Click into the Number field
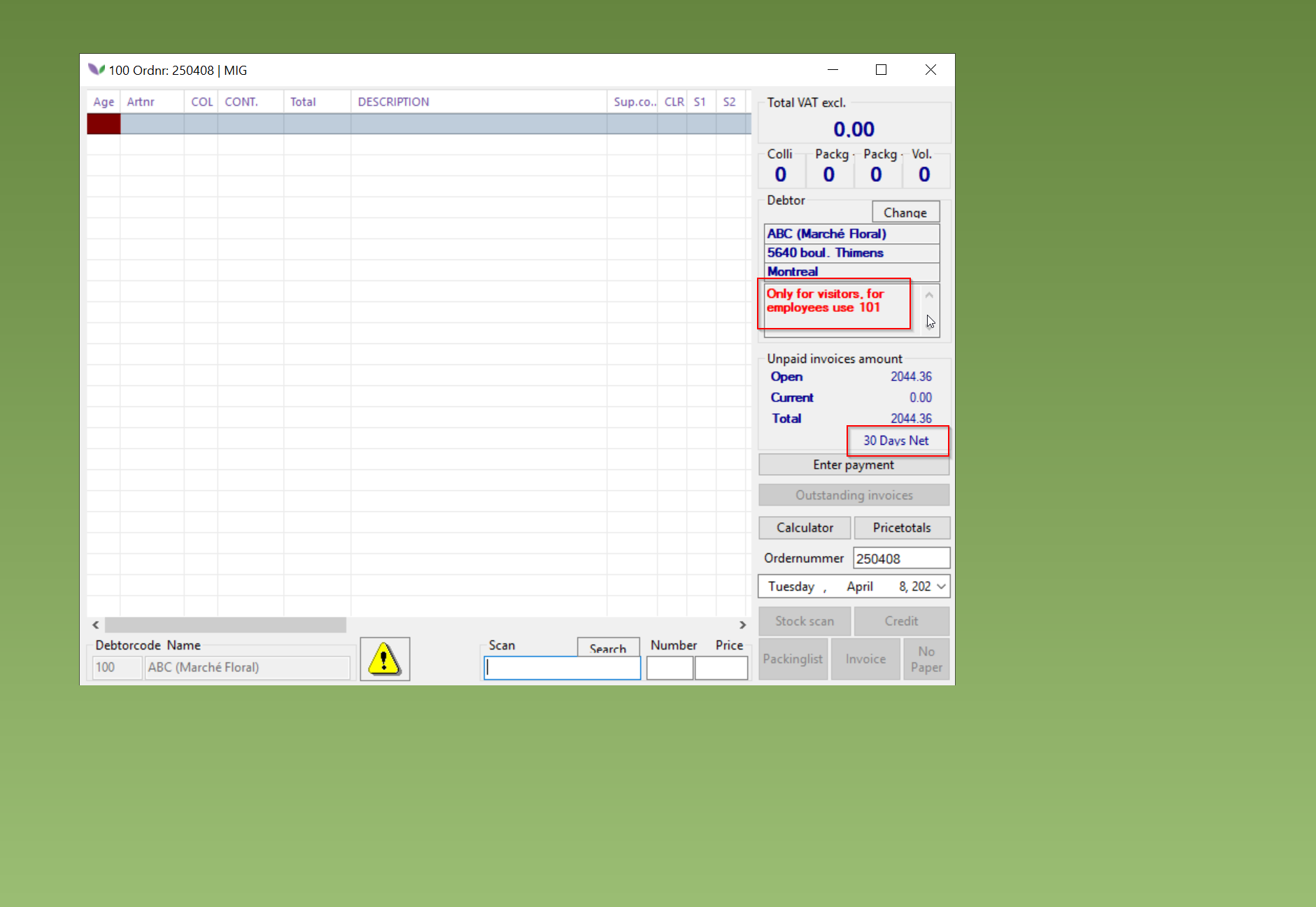The width and height of the screenshot is (1316, 907). pyautogui.click(x=669, y=668)
